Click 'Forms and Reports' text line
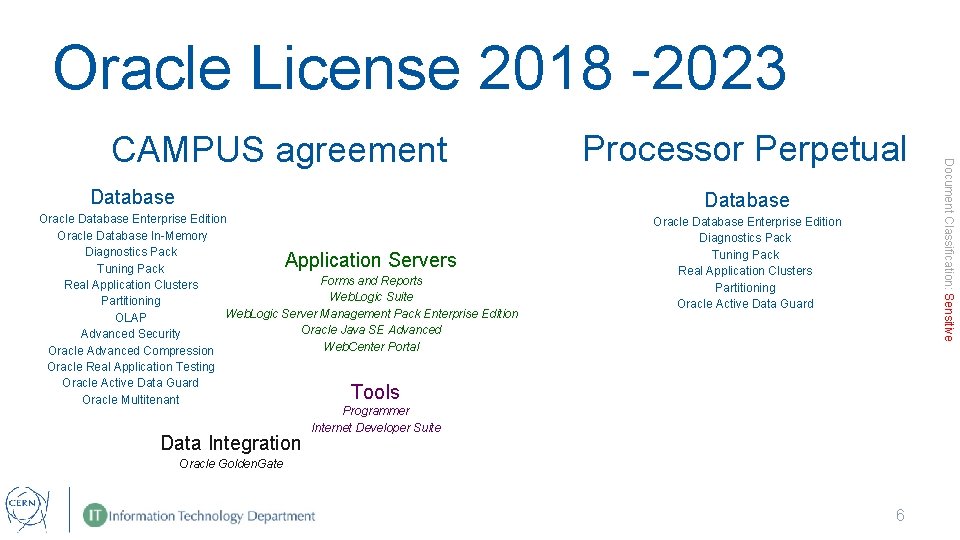Viewport: 960px width, 540px height. pyautogui.click(x=372, y=280)
